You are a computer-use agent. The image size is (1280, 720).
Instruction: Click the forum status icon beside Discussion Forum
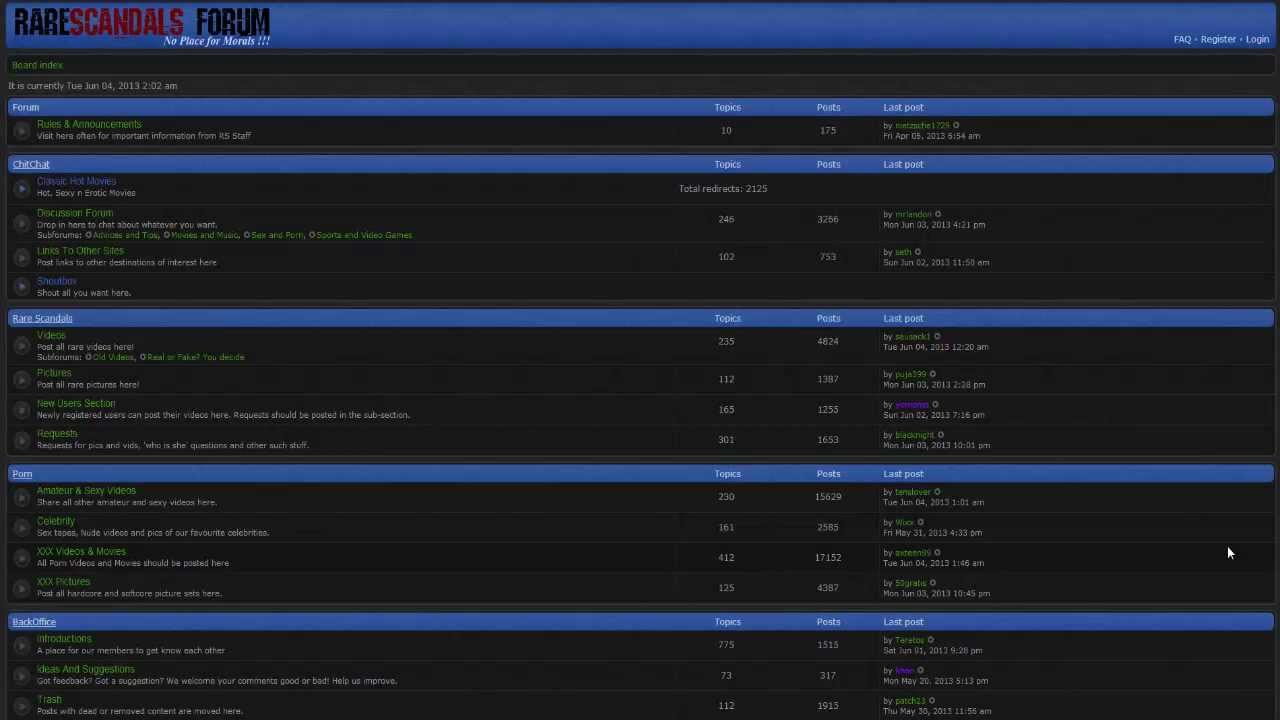pyautogui.click(x=21, y=223)
